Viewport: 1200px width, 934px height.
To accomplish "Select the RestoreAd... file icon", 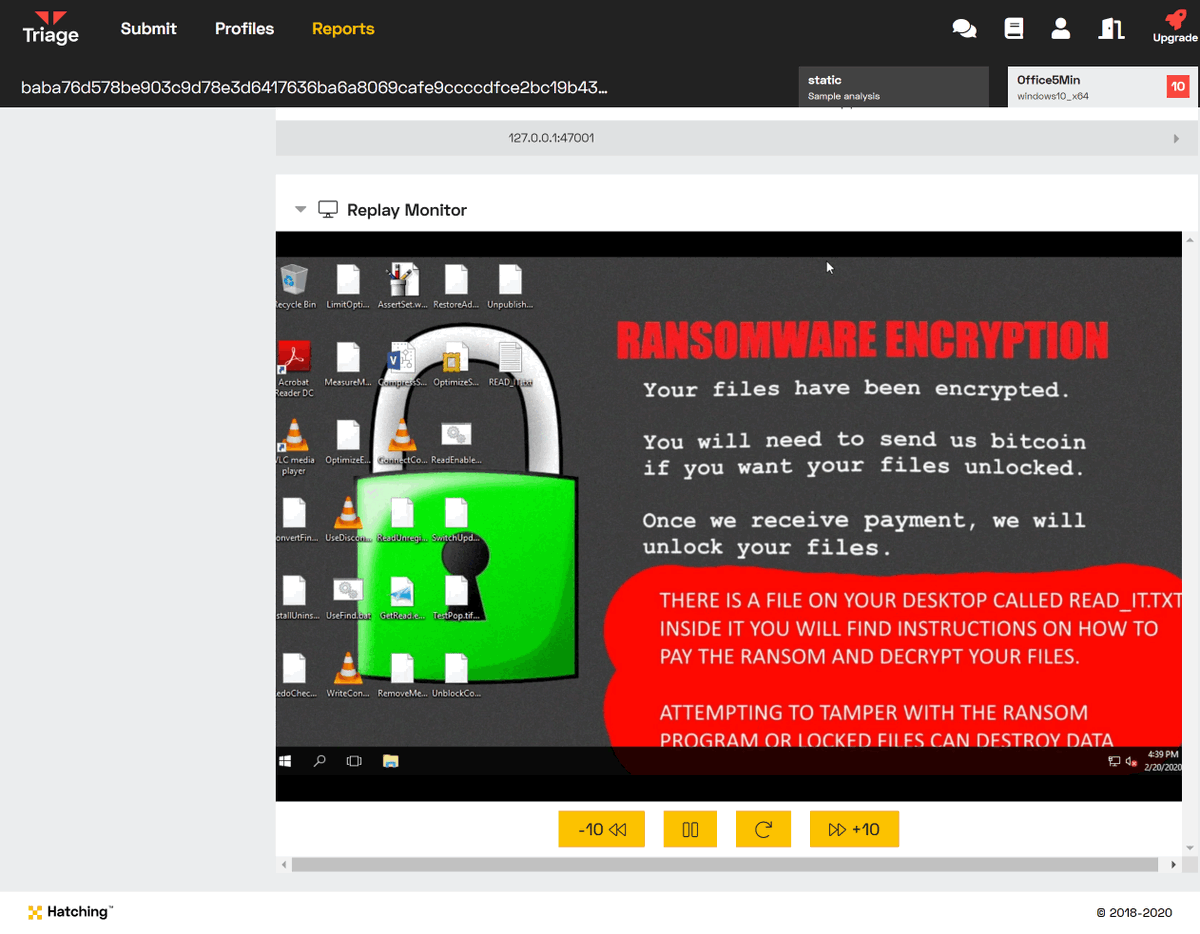I will pyautogui.click(x=456, y=287).
